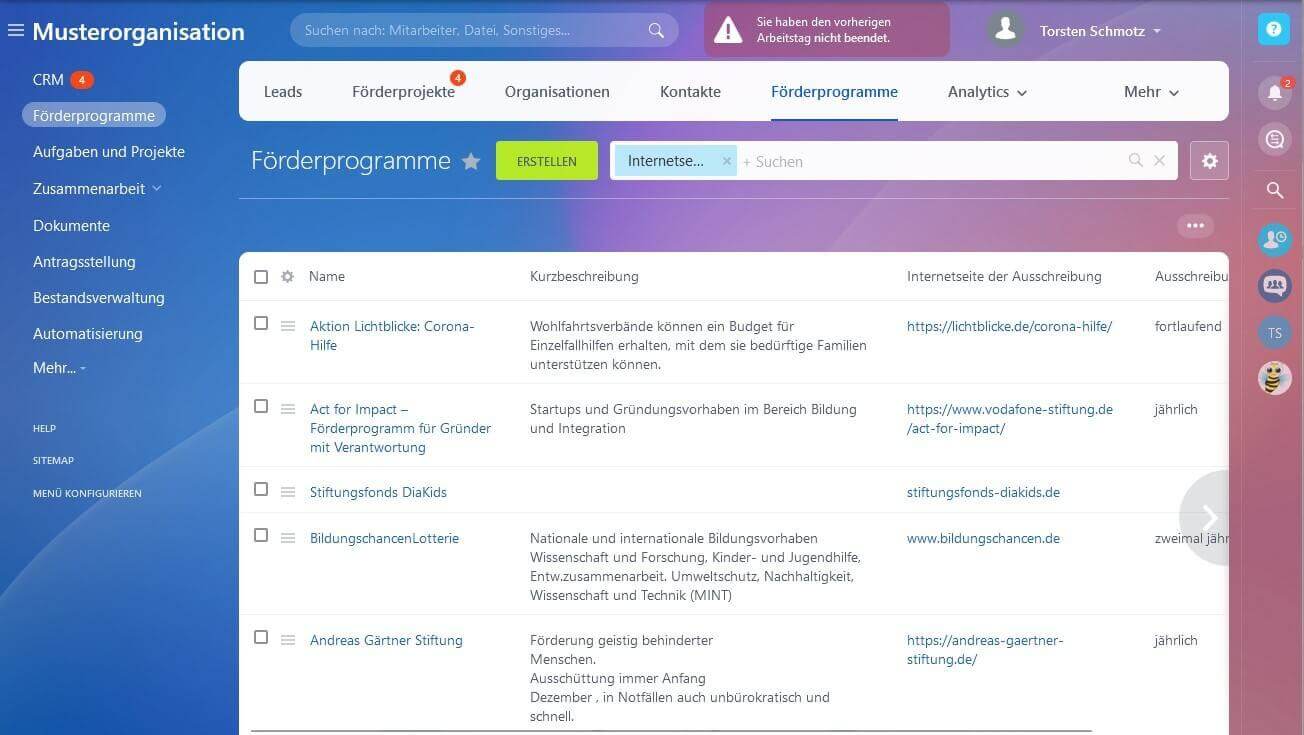Click the three-dot options button above table
Image resolution: width=1304 pixels, height=735 pixels.
pos(1195,226)
